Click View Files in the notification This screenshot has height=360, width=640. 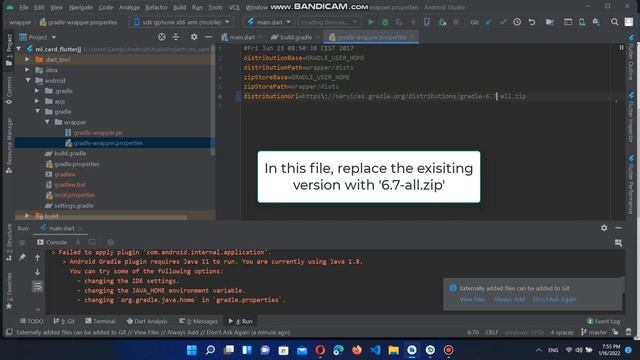pyautogui.click(x=472, y=300)
